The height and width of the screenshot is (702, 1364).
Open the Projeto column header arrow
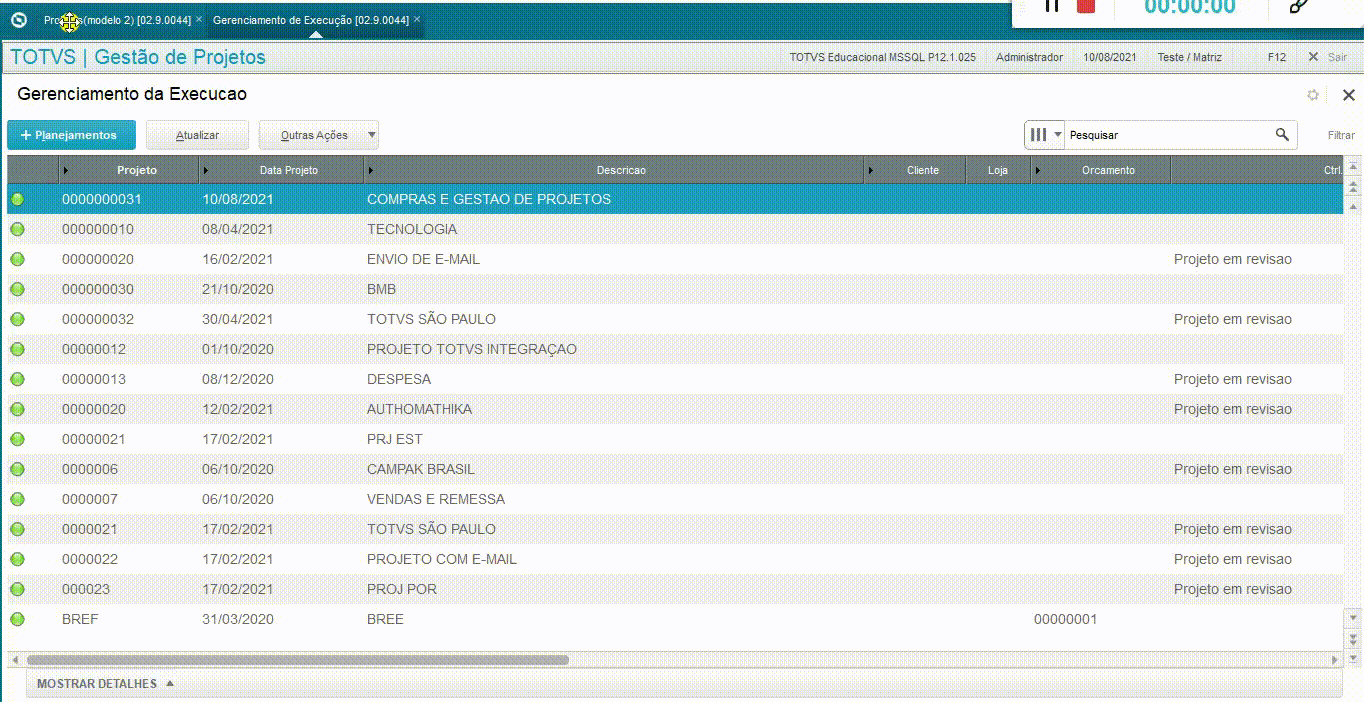coord(66,170)
